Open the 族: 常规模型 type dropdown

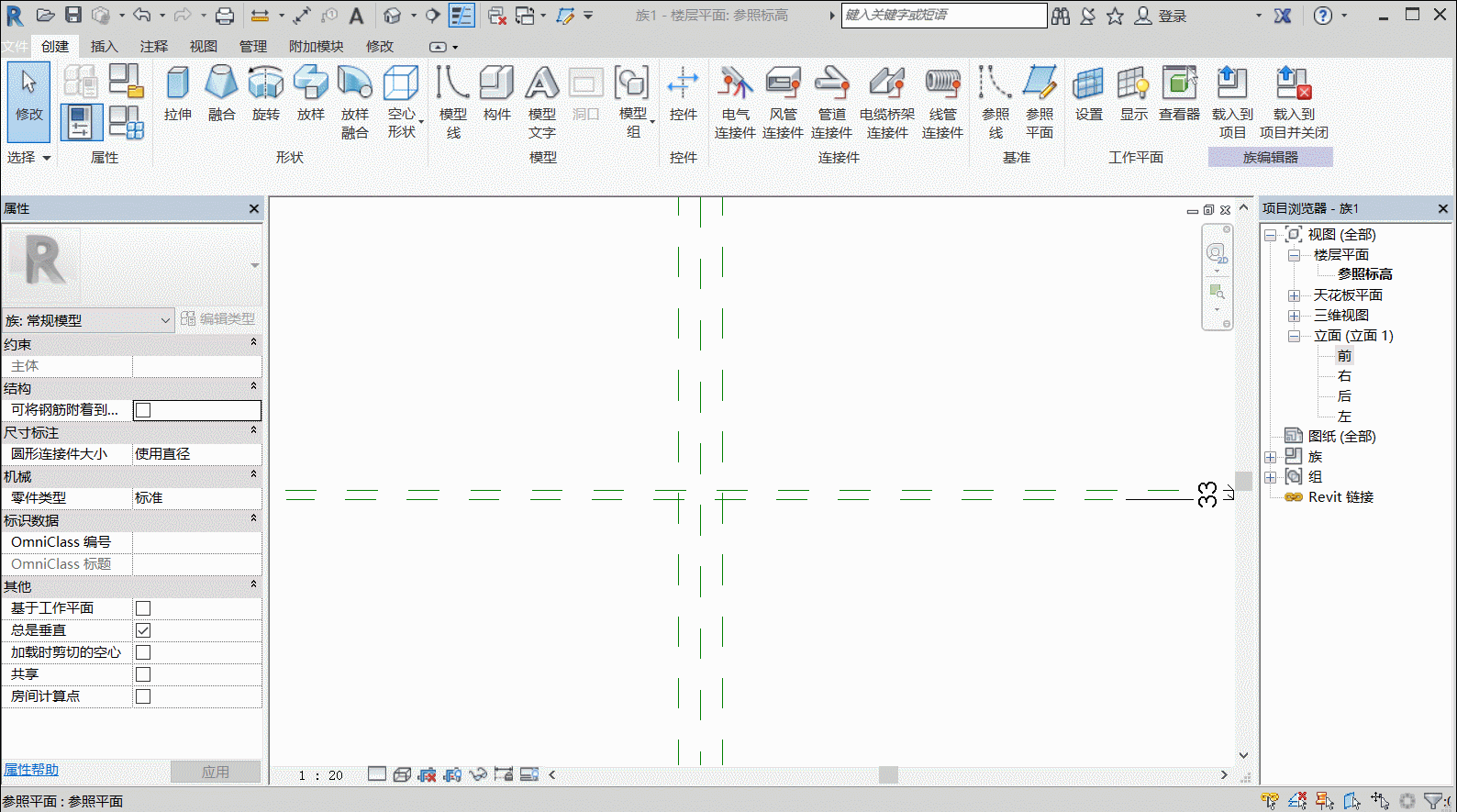click(x=88, y=320)
